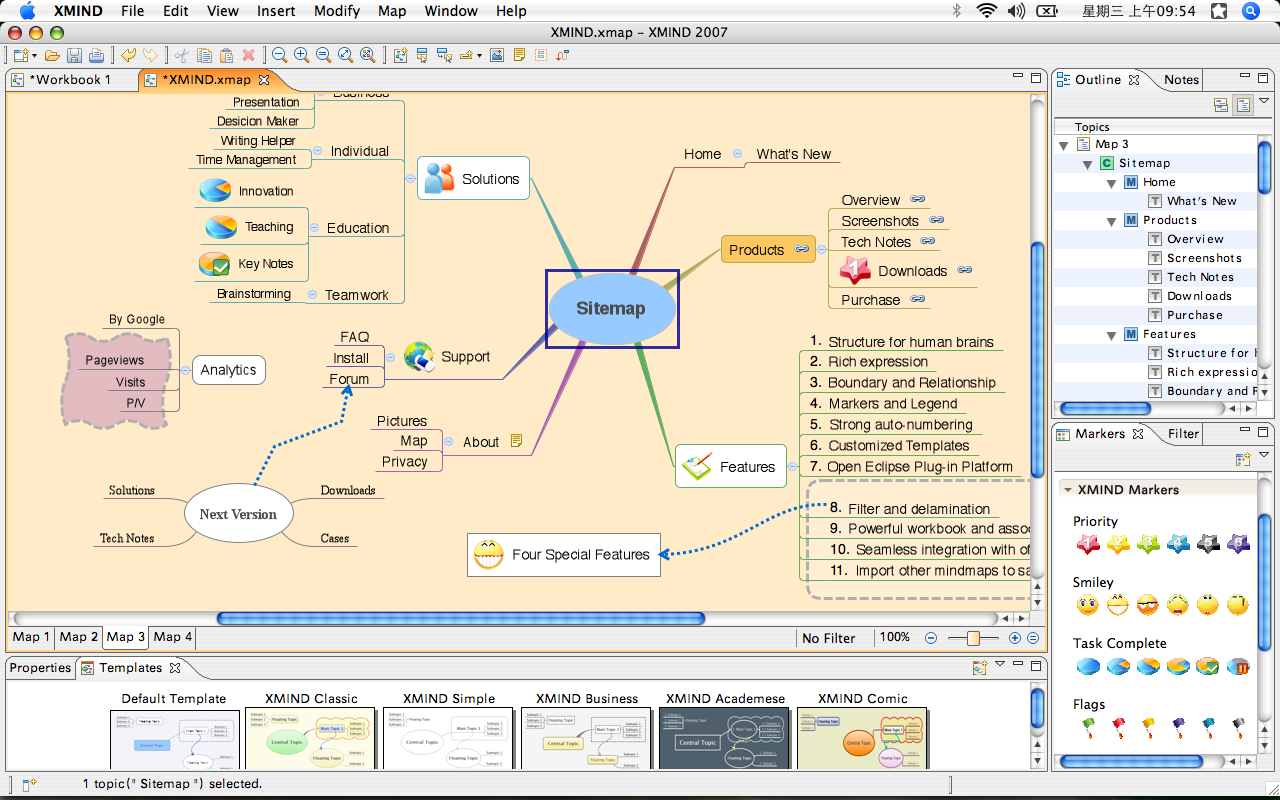Switch to the Notes tab
This screenshot has width=1280, height=800.
1180,79
